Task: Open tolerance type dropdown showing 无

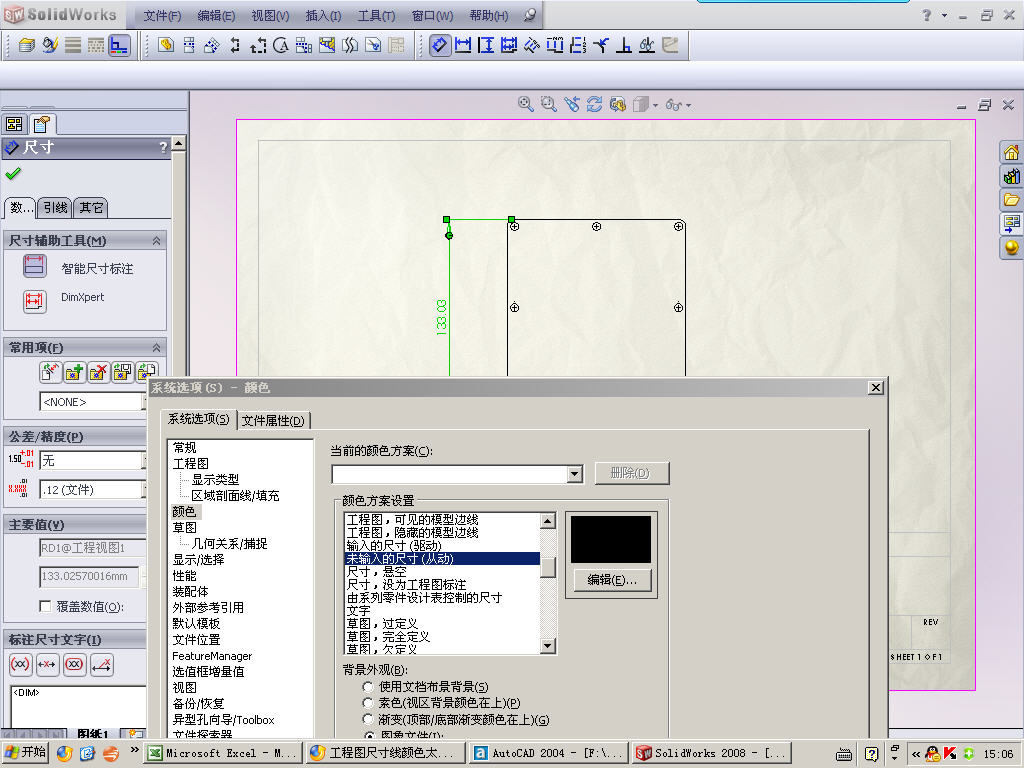Action: point(93,460)
